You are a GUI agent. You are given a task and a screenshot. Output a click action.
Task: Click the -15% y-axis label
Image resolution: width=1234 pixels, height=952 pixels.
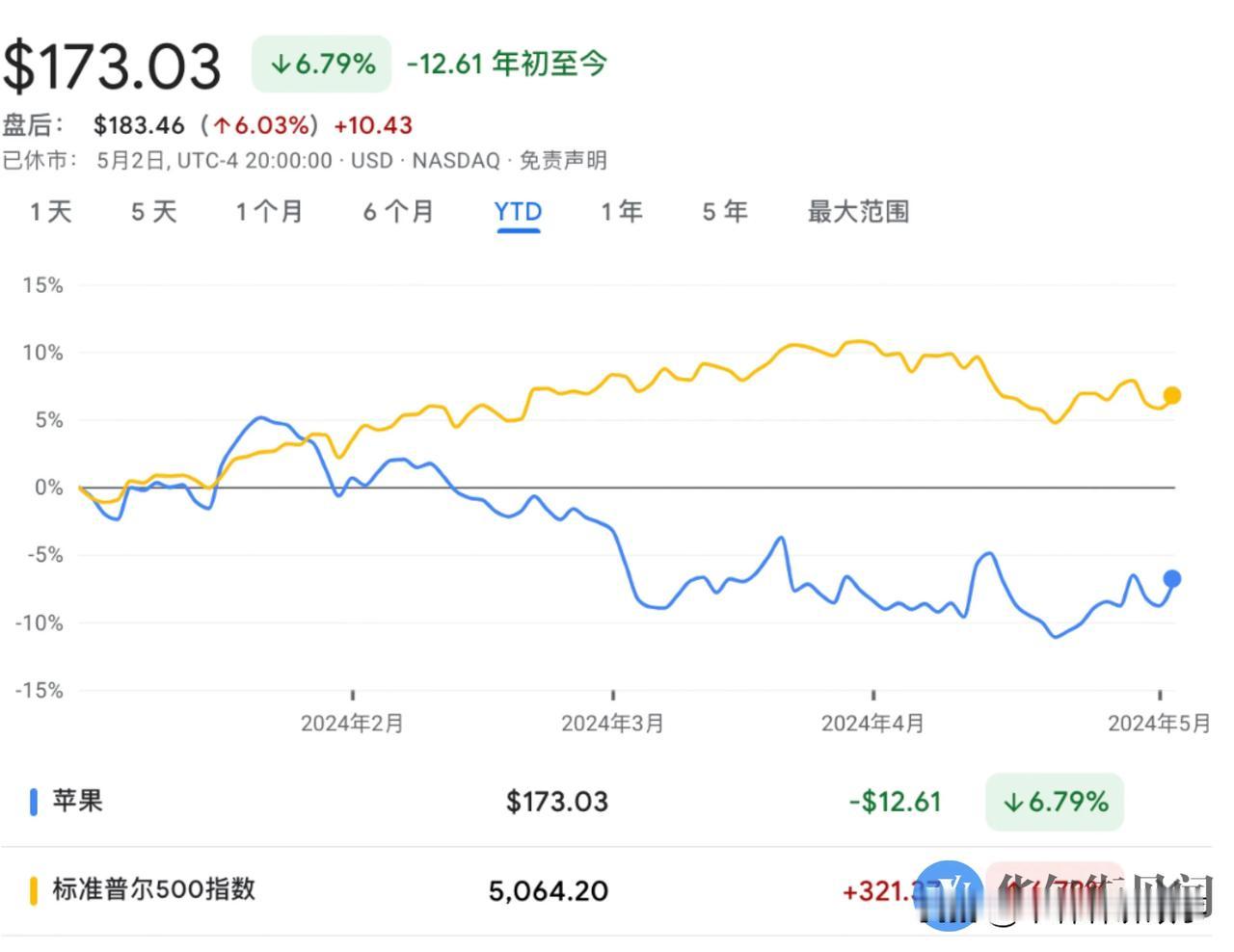pos(39,690)
